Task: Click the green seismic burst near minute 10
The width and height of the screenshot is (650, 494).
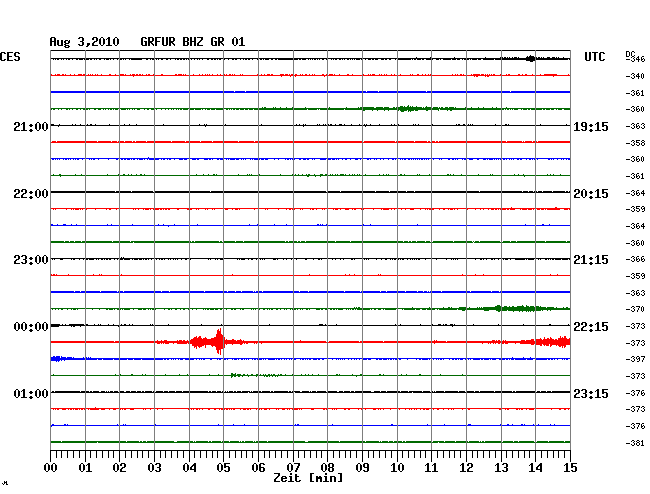Action: 408,109
